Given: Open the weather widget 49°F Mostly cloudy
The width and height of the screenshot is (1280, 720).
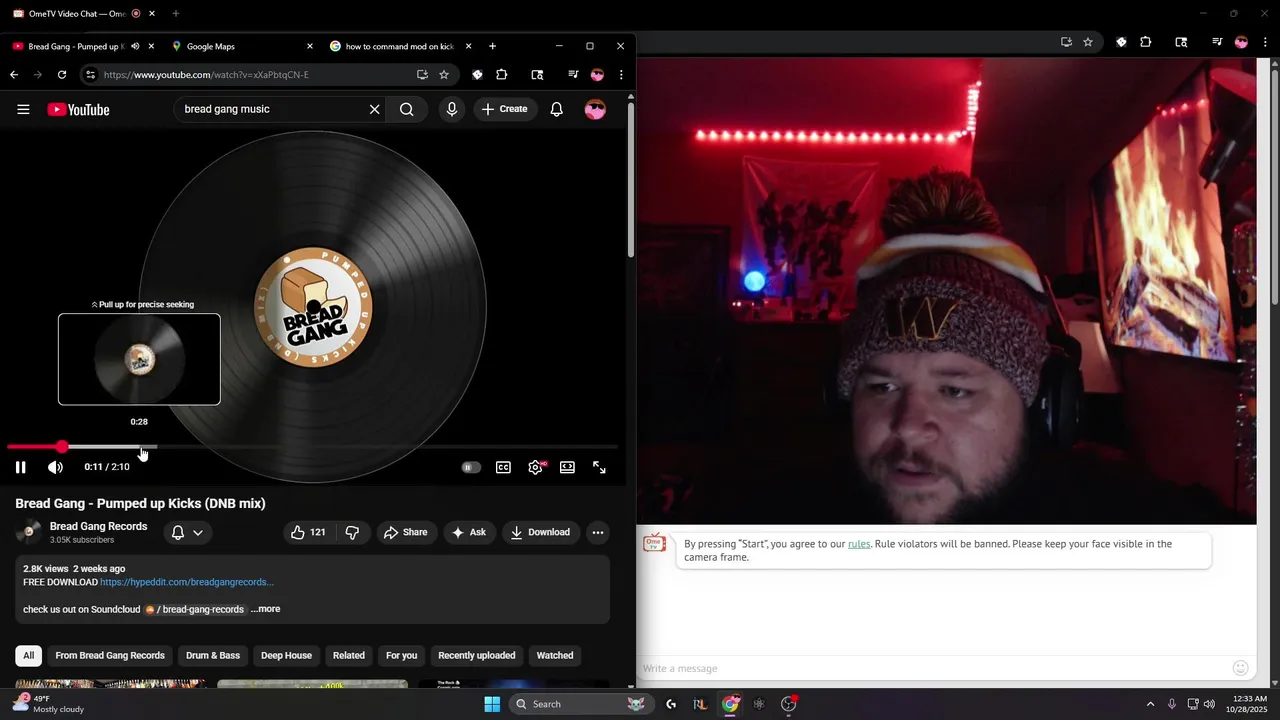Looking at the screenshot, I should (x=48, y=704).
